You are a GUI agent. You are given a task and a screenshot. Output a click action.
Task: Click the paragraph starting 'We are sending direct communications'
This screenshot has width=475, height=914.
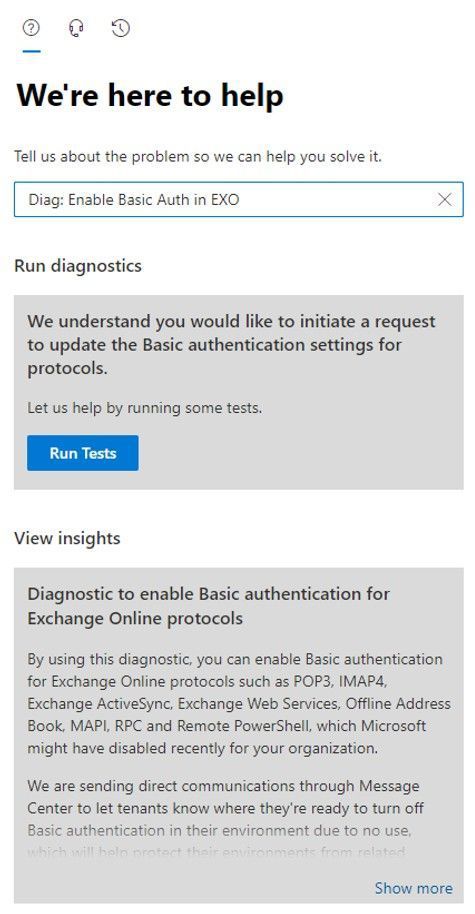pyautogui.click(x=226, y=819)
